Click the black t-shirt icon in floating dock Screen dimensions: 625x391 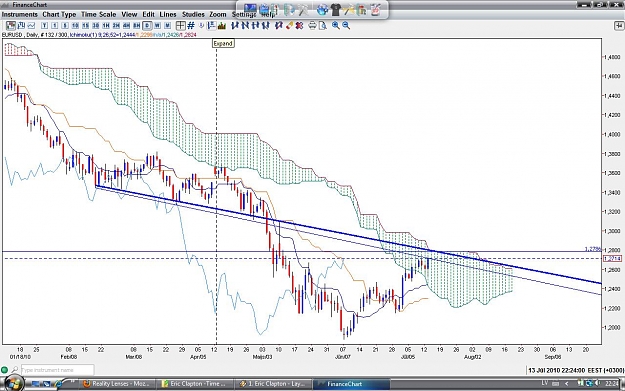coord(336,9)
